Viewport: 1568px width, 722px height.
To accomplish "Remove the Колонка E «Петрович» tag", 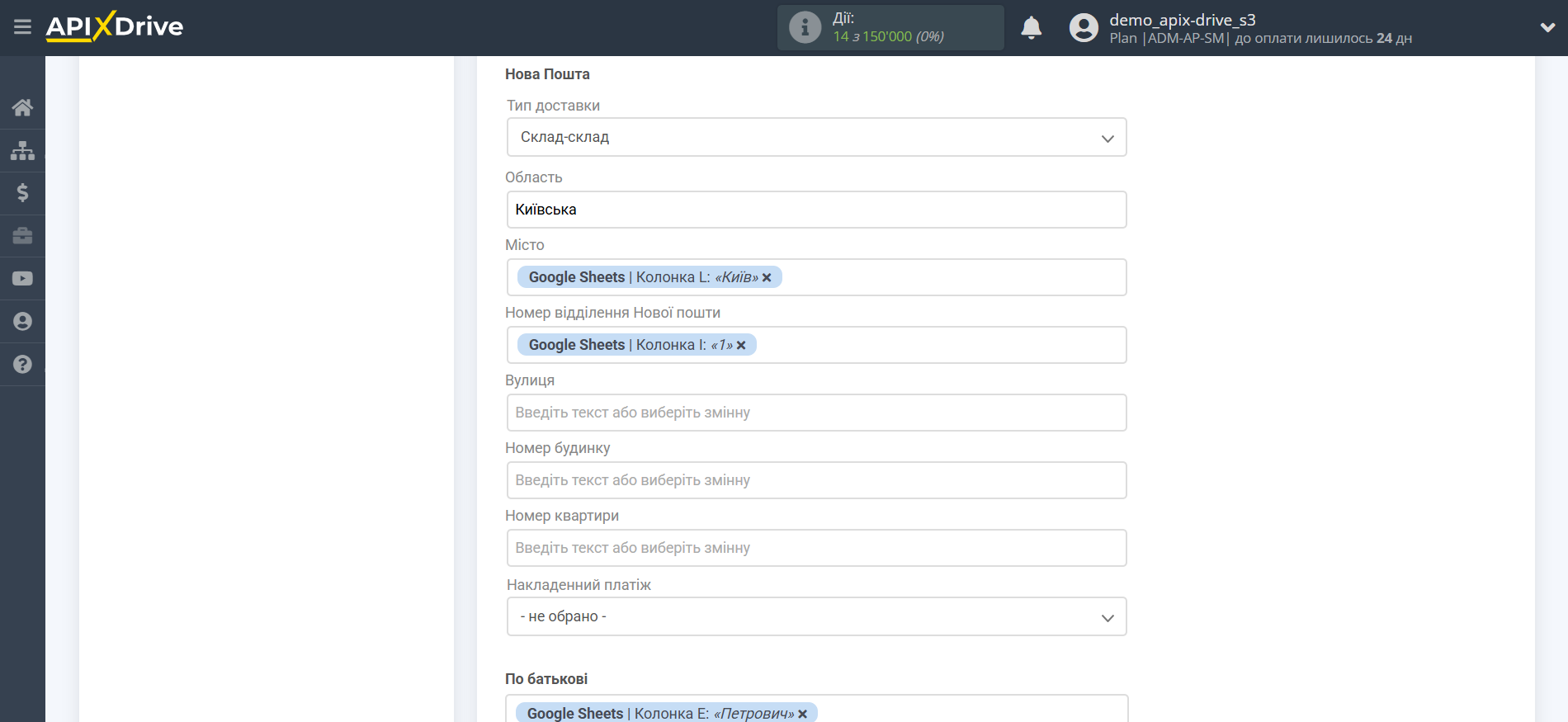I will (802, 715).
